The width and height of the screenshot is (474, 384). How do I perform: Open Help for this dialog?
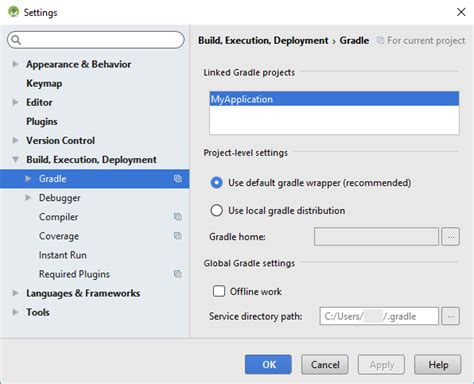pyautogui.click(x=438, y=365)
